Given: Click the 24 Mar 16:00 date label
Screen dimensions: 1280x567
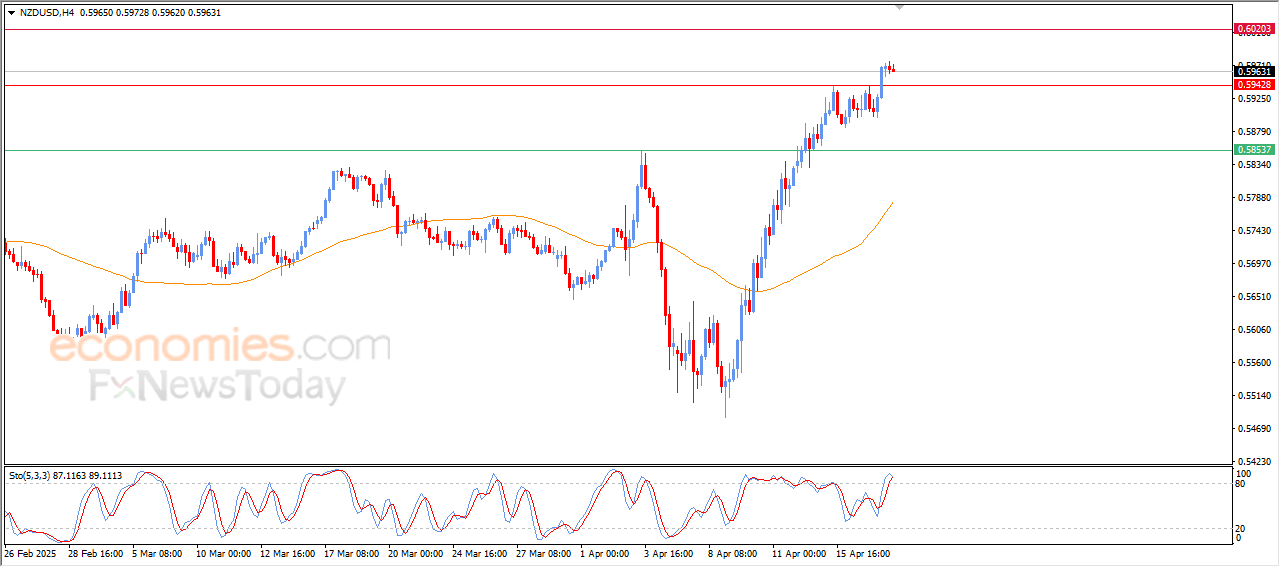Looking at the screenshot, I should (x=479, y=552).
